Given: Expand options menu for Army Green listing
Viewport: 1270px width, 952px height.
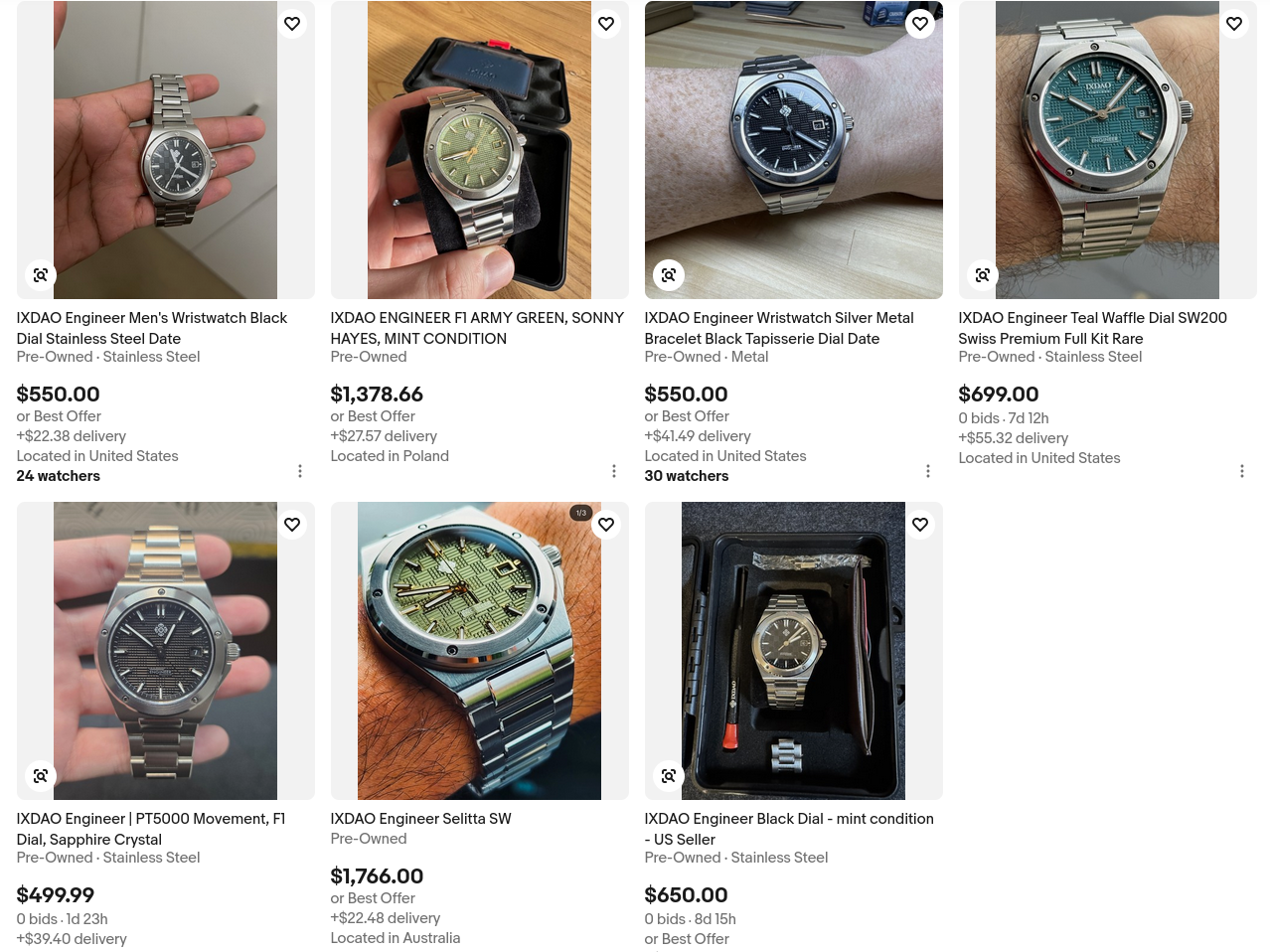Looking at the screenshot, I should point(614,471).
